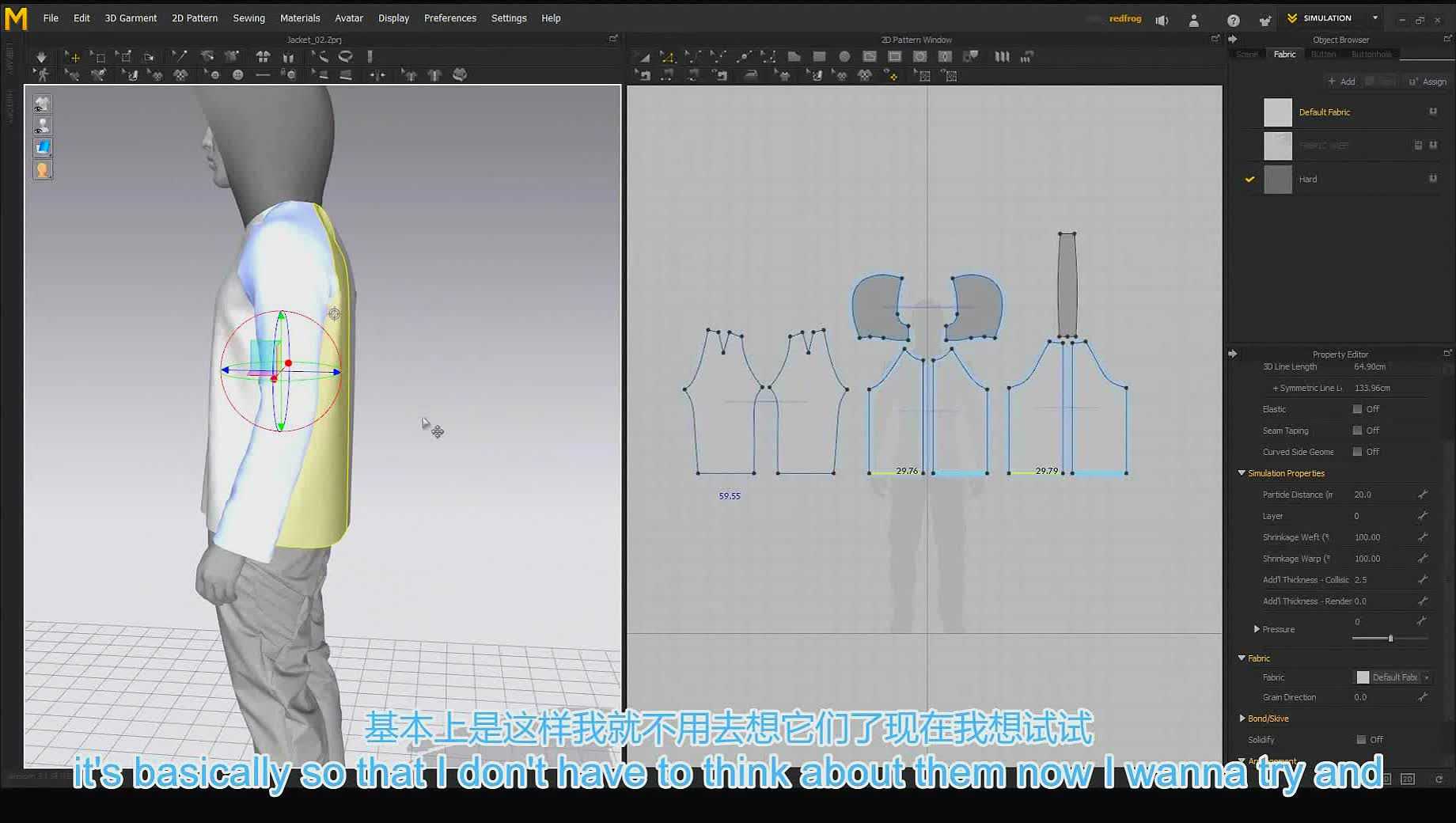Screen dimensions: 1456x823
Task: Switch to the Fabric tab in Object Browser
Action: [1284, 54]
